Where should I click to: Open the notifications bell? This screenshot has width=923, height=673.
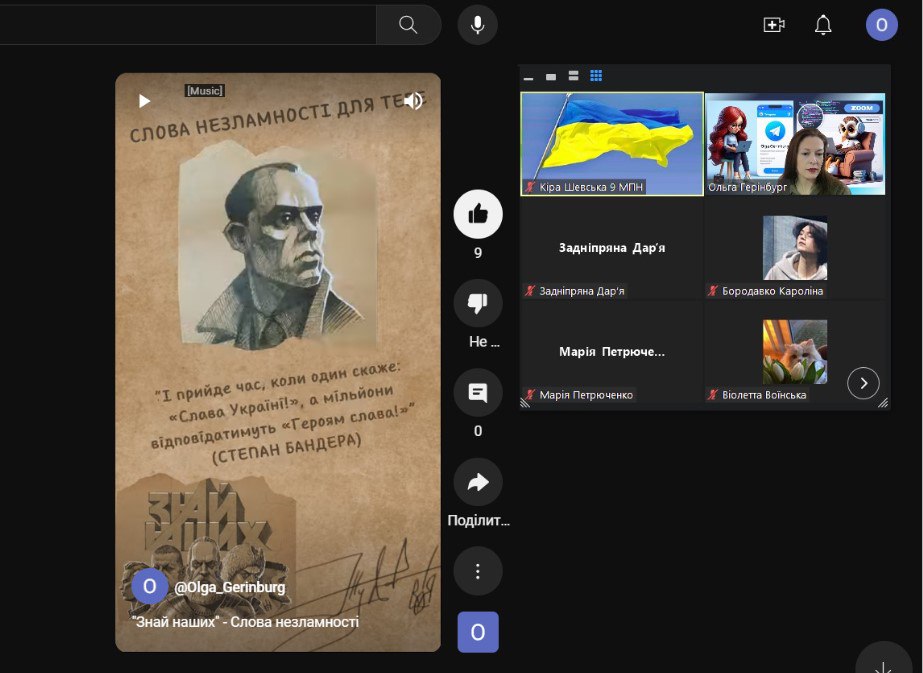(x=823, y=25)
